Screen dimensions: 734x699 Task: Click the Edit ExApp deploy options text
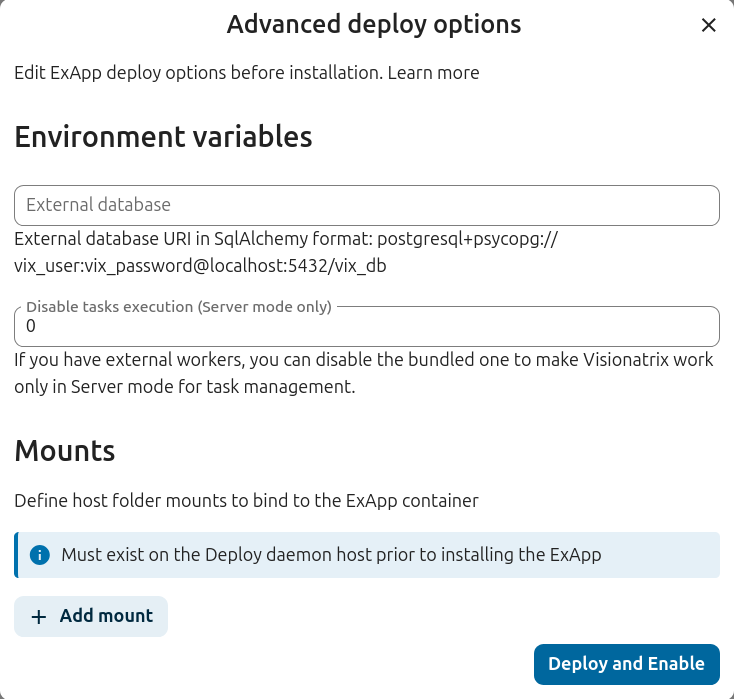point(197,73)
